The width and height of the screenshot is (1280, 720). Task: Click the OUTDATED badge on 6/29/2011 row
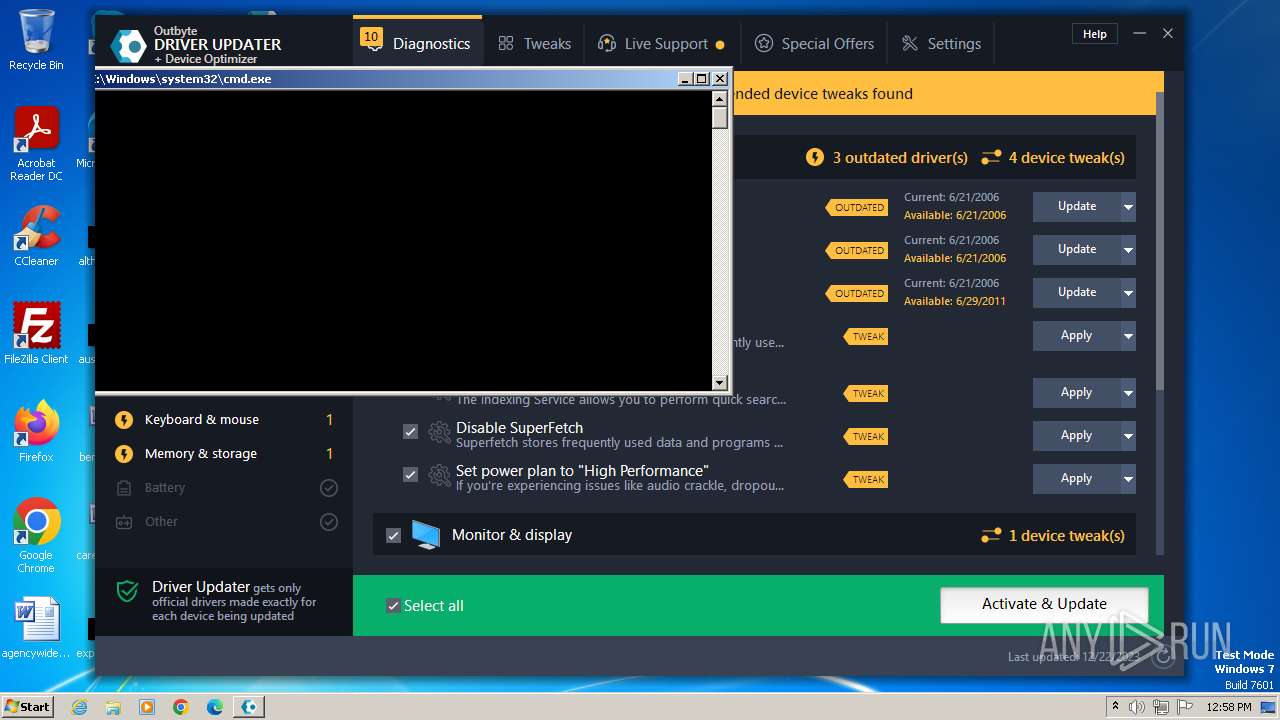point(857,293)
